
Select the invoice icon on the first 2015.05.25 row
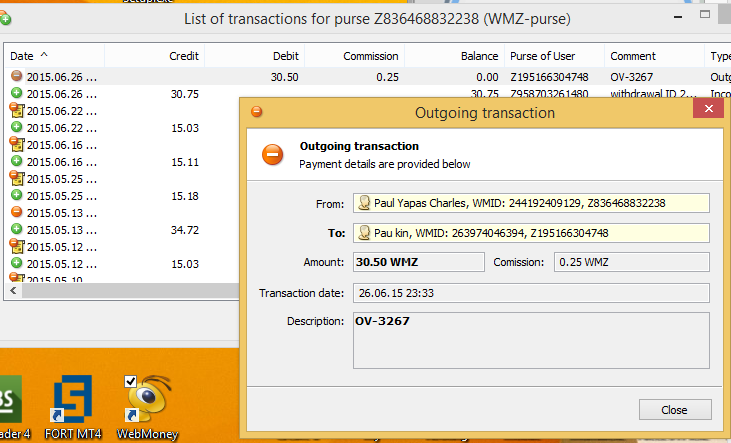coord(17,178)
